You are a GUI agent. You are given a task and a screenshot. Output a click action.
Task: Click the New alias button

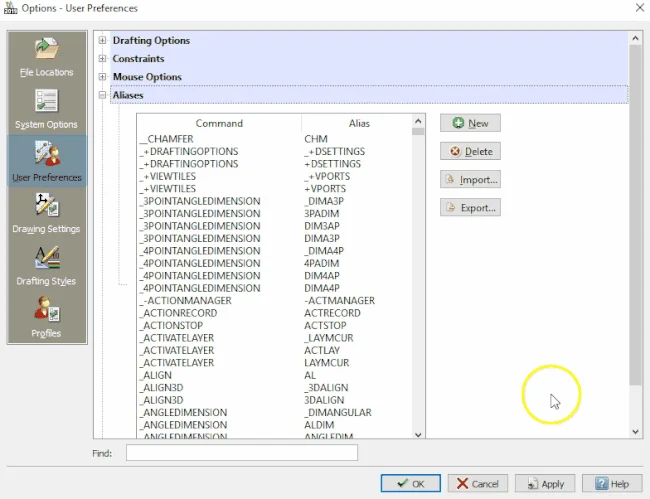coord(470,123)
